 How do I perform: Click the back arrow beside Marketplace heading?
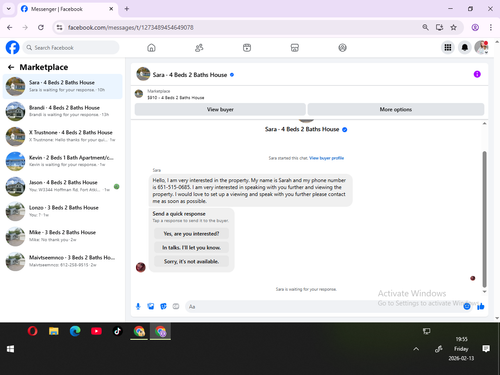[11, 67]
